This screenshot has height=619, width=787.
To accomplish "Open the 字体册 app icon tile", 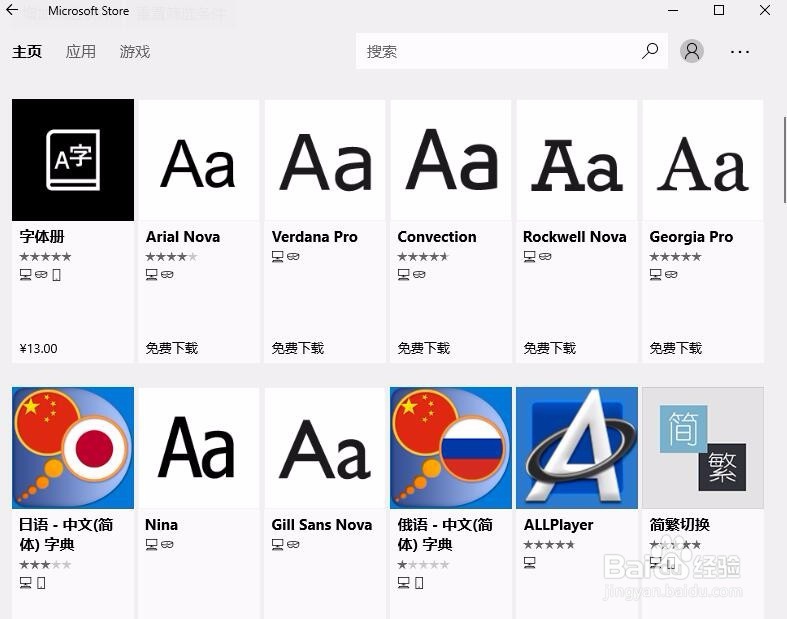I will point(73,160).
